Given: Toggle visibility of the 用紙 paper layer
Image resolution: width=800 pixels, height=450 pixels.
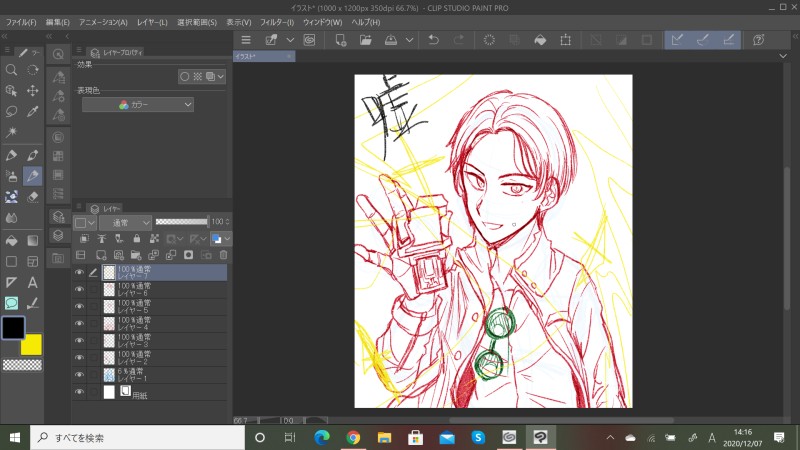Looking at the screenshot, I should 79,392.
